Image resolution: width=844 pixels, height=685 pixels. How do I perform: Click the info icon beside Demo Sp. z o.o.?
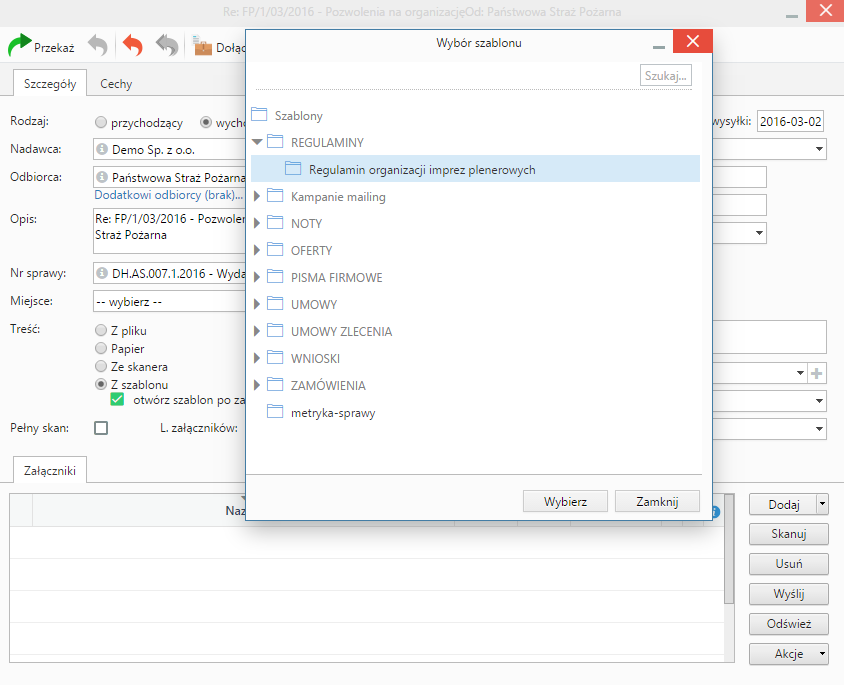[x=102, y=150]
